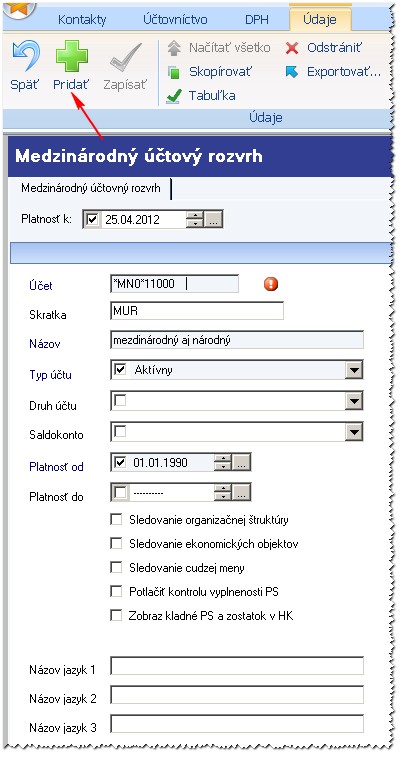Click the Späť back arrow icon
The height and width of the screenshot is (758, 404).
[25, 56]
